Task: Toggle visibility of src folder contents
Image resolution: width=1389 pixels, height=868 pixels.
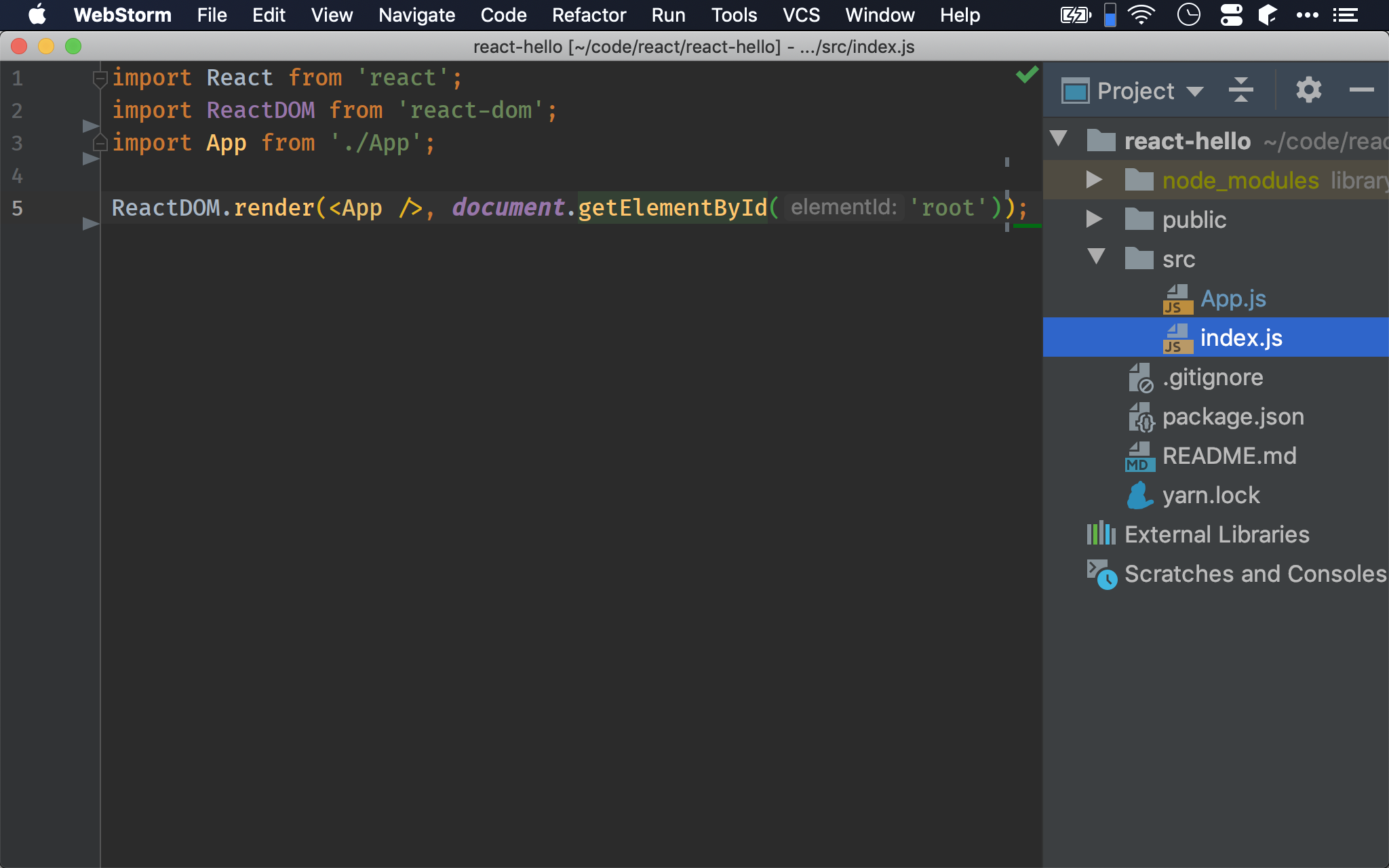Action: (1097, 258)
